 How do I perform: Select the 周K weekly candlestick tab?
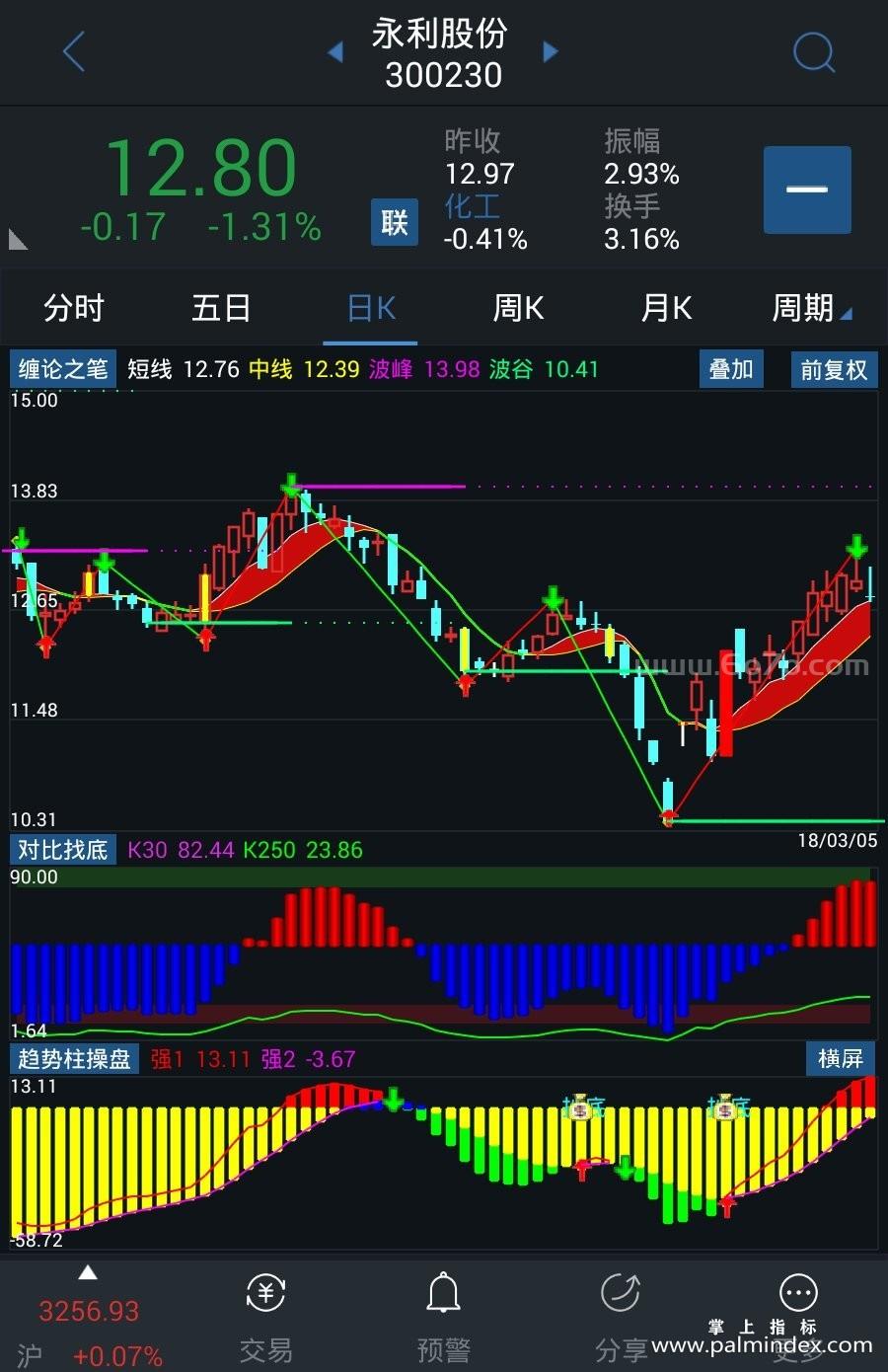coord(518,308)
